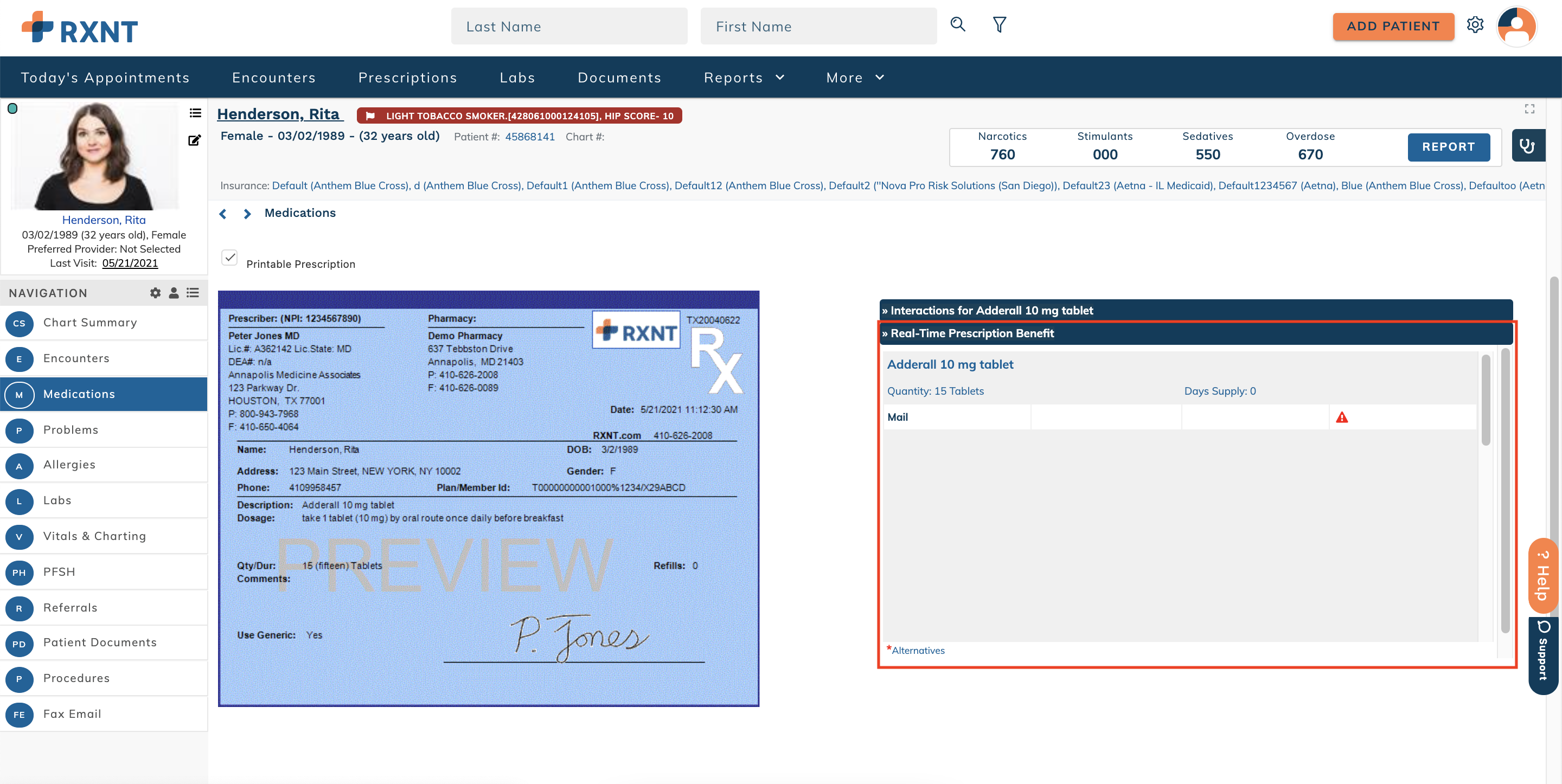Image resolution: width=1562 pixels, height=784 pixels.
Task: Open Today's Appointments tab
Action: pyautogui.click(x=105, y=78)
